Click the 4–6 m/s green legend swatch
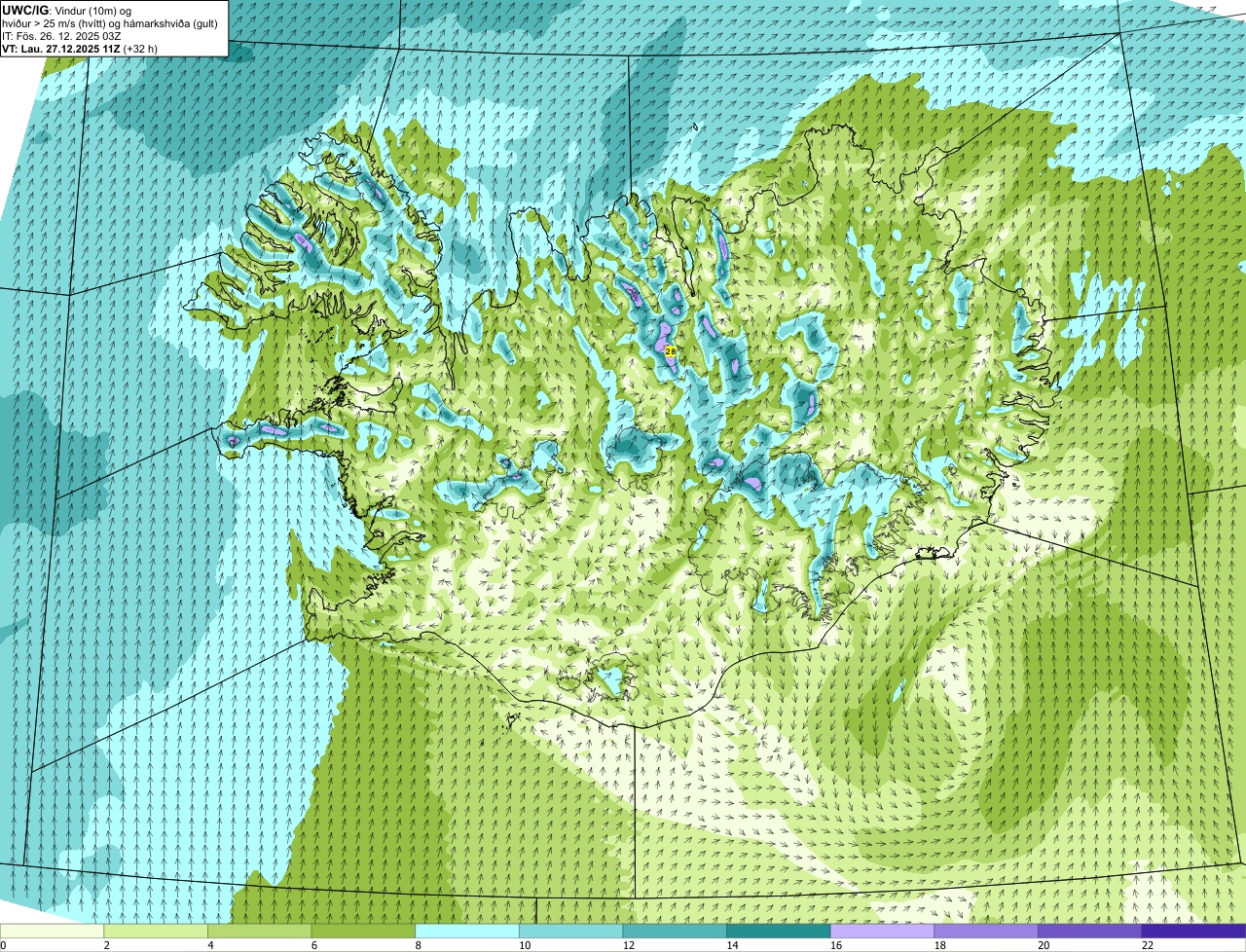Image resolution: width=1246 pixels, height=952 pixels. pyautogui.click(x=259, y=931)
